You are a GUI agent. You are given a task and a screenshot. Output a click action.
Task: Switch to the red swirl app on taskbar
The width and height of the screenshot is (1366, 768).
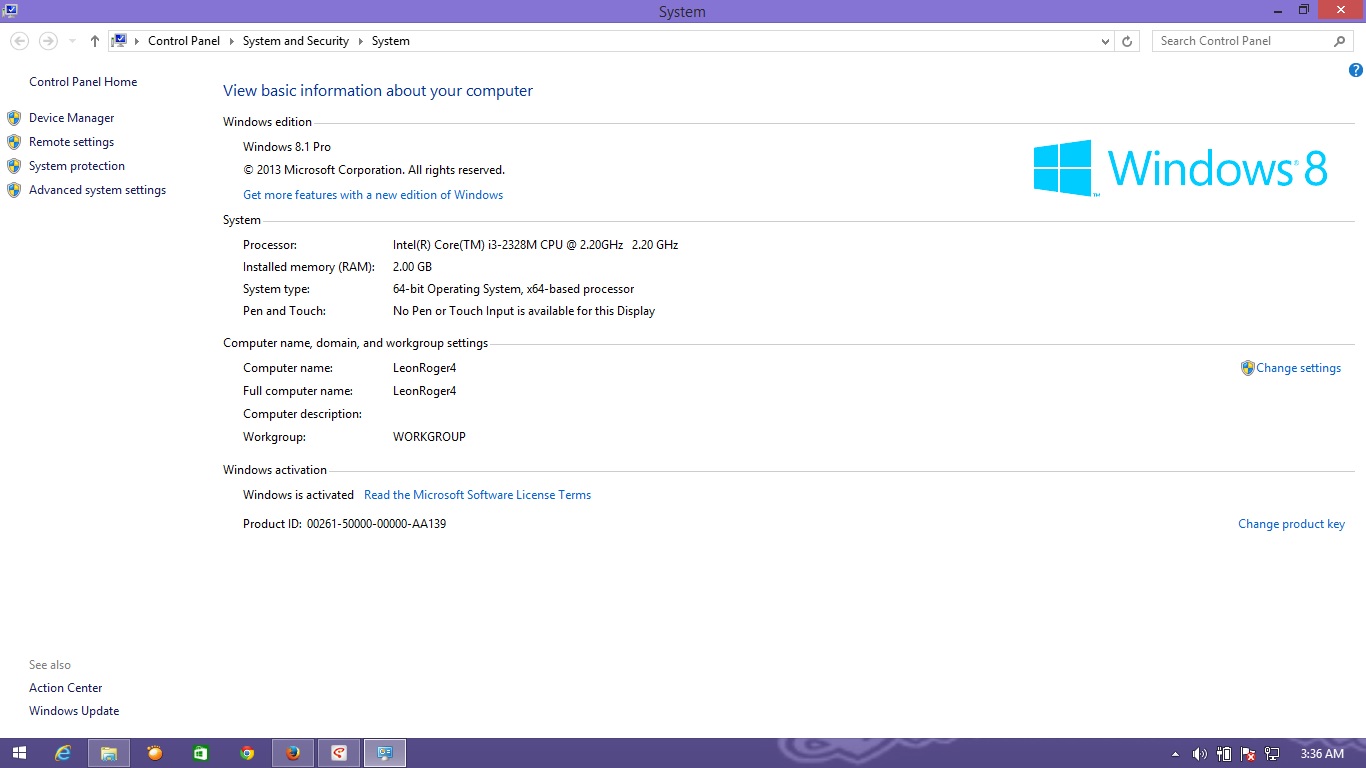339,753
